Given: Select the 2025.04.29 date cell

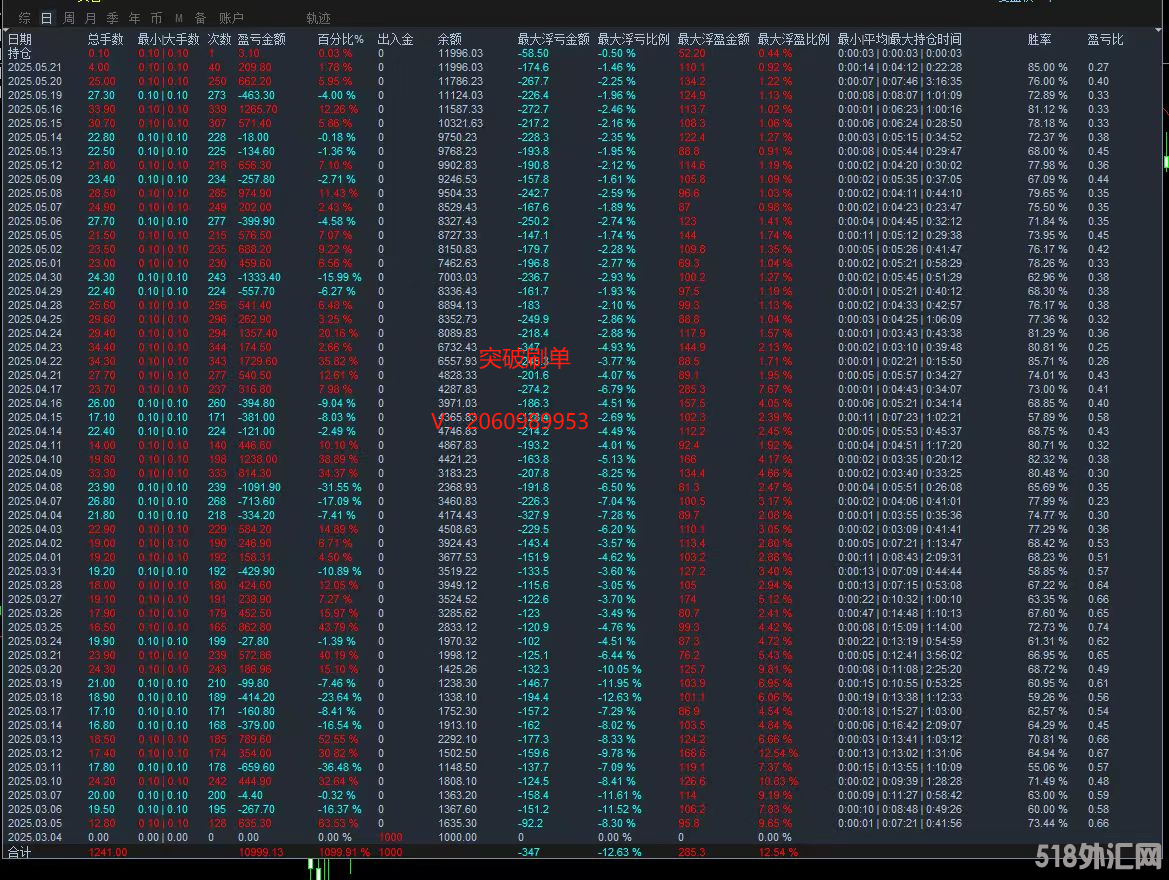Looking at the screenshot, I should click(35, 291).
